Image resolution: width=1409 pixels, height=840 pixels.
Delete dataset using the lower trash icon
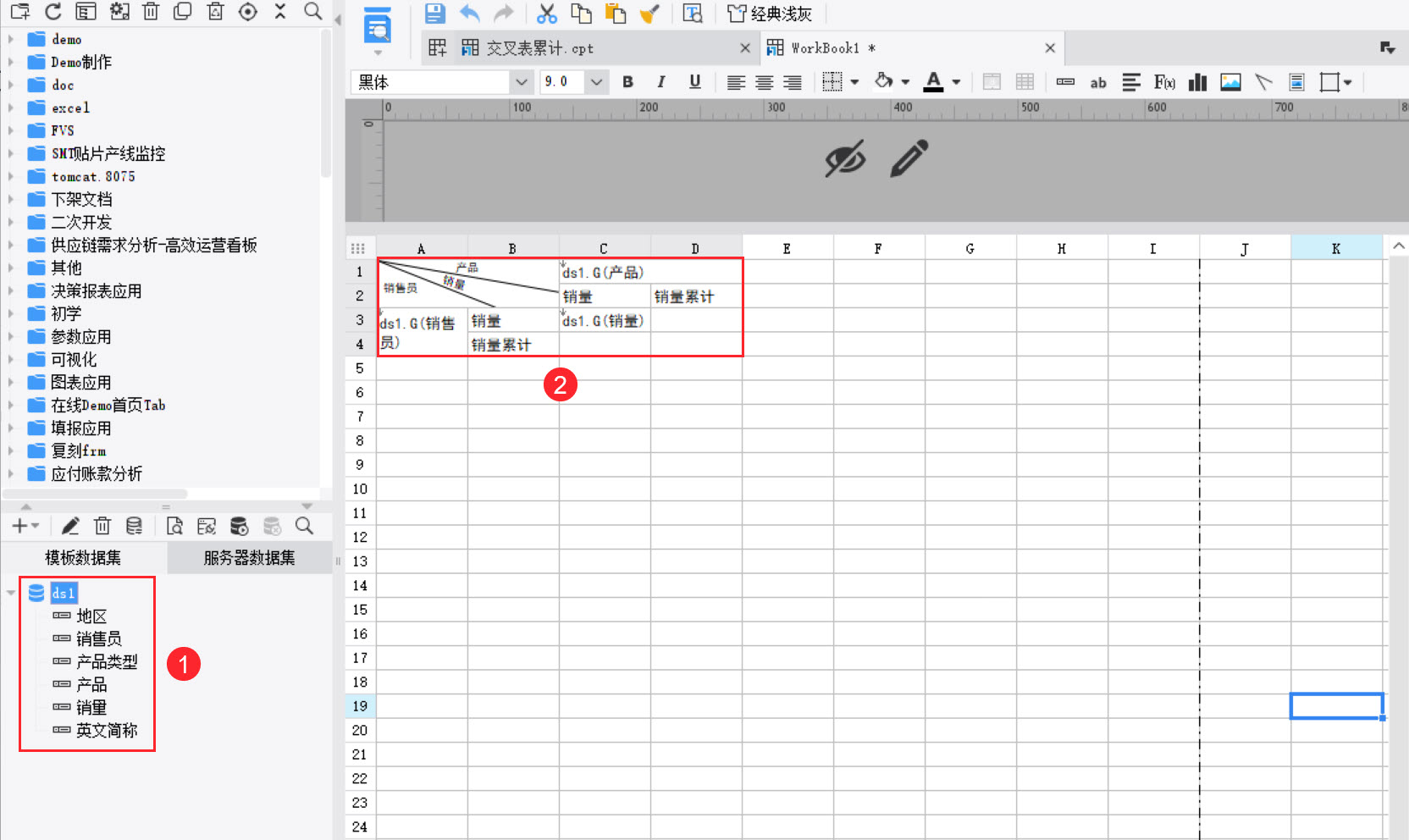coord(102,527)
